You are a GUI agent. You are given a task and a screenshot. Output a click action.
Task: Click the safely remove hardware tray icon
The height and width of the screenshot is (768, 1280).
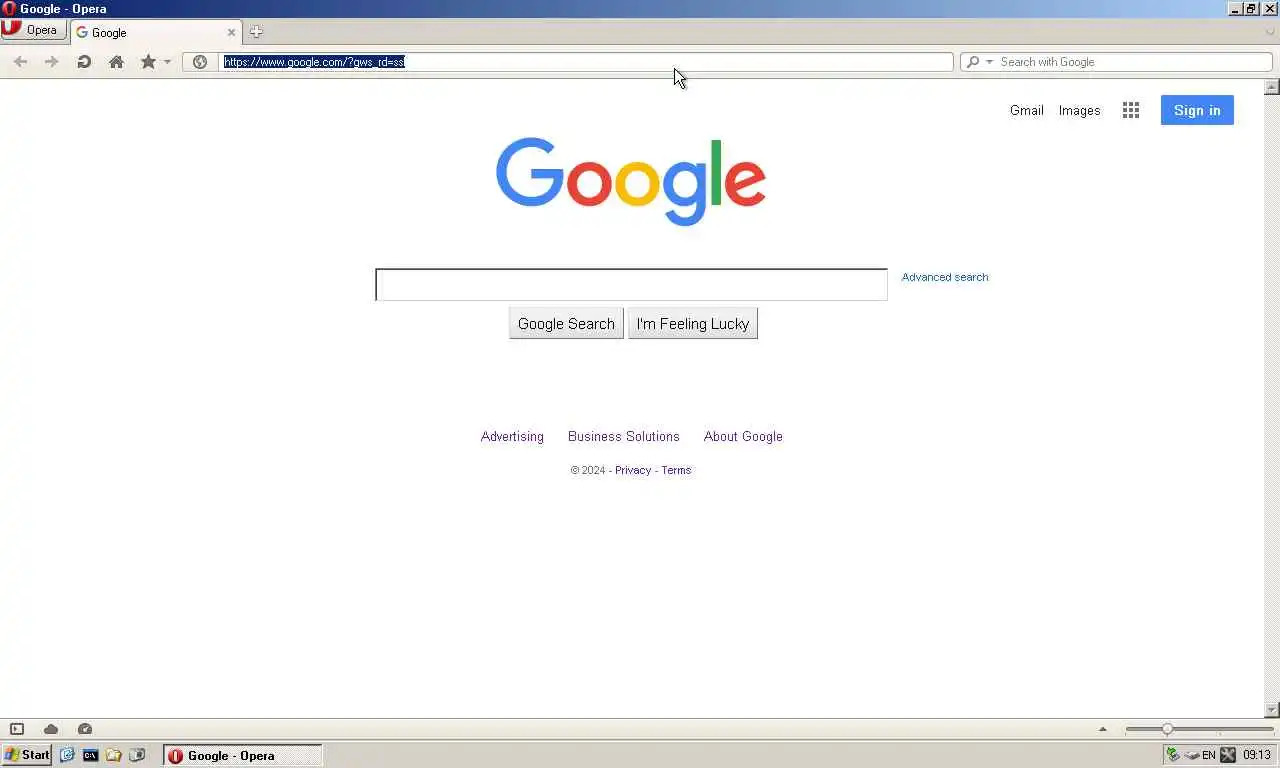(1191, 755)
